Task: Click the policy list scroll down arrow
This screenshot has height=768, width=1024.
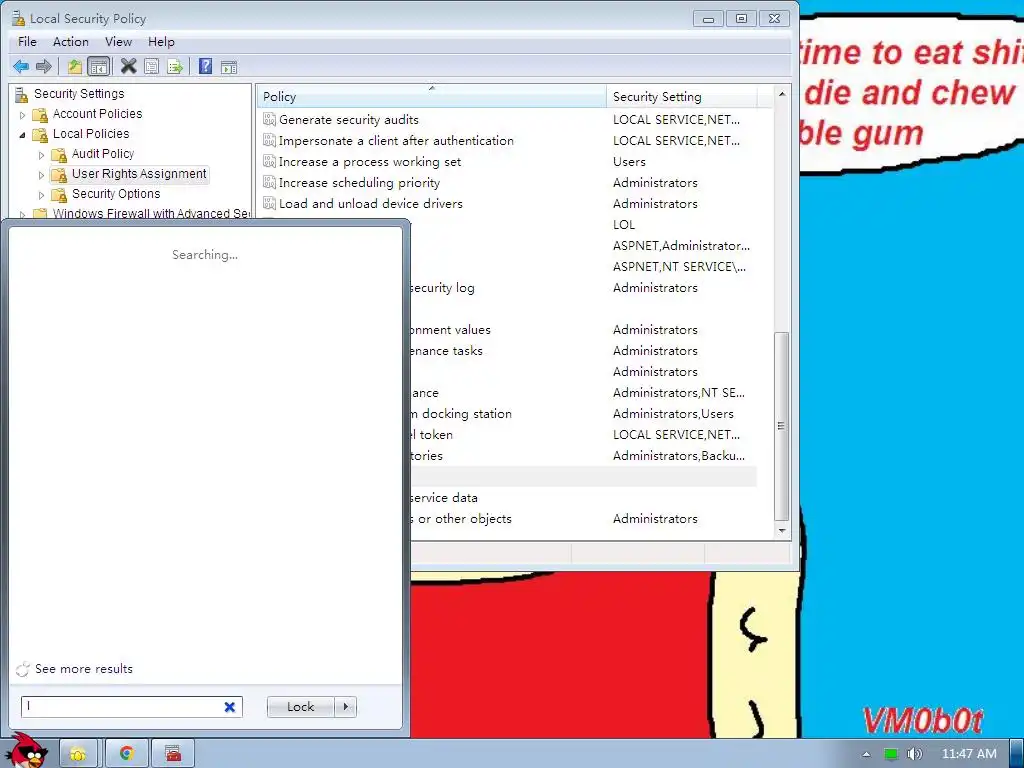Action: click(782, 530)
